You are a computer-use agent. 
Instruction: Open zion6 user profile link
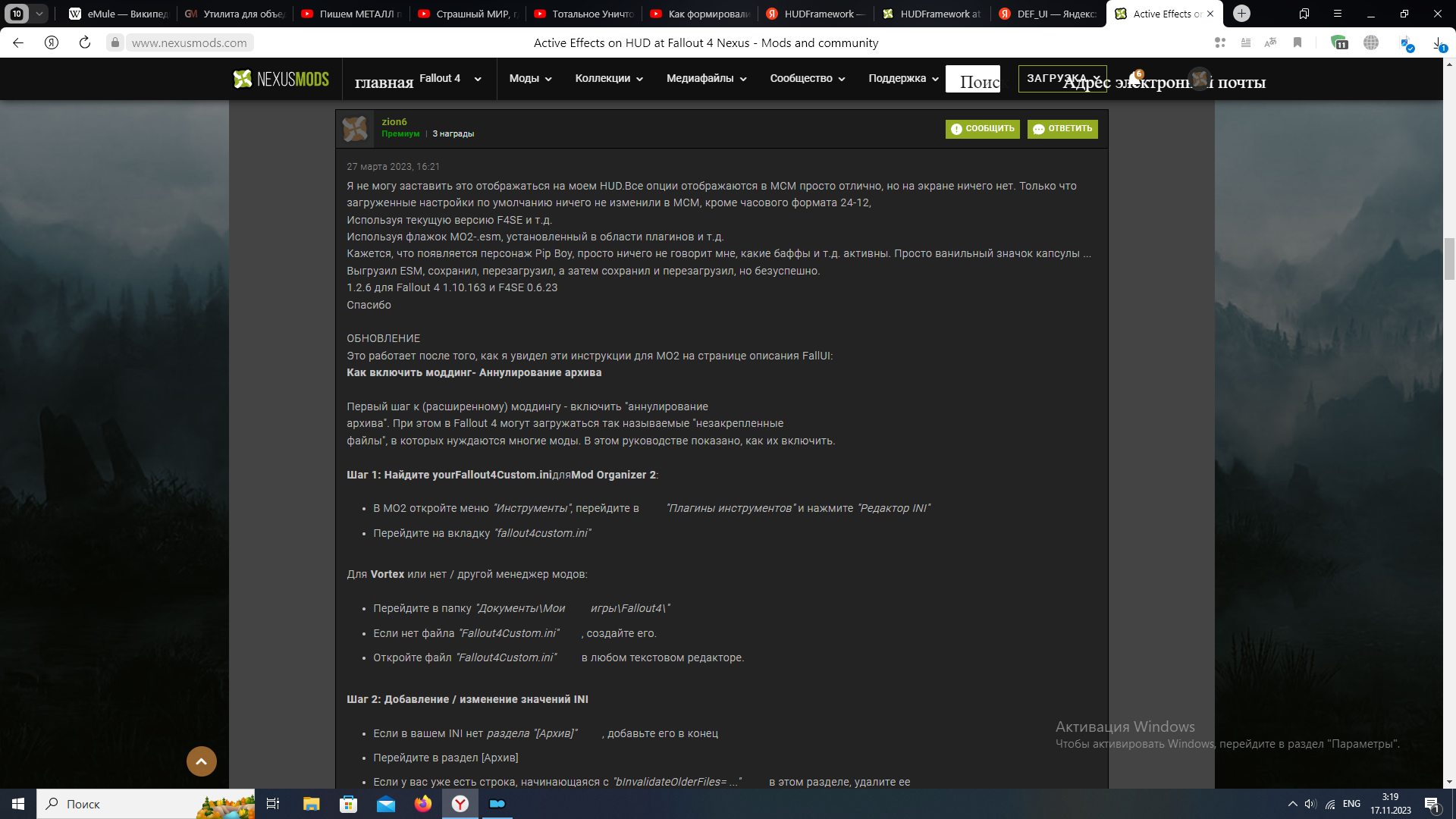point(394,121)
